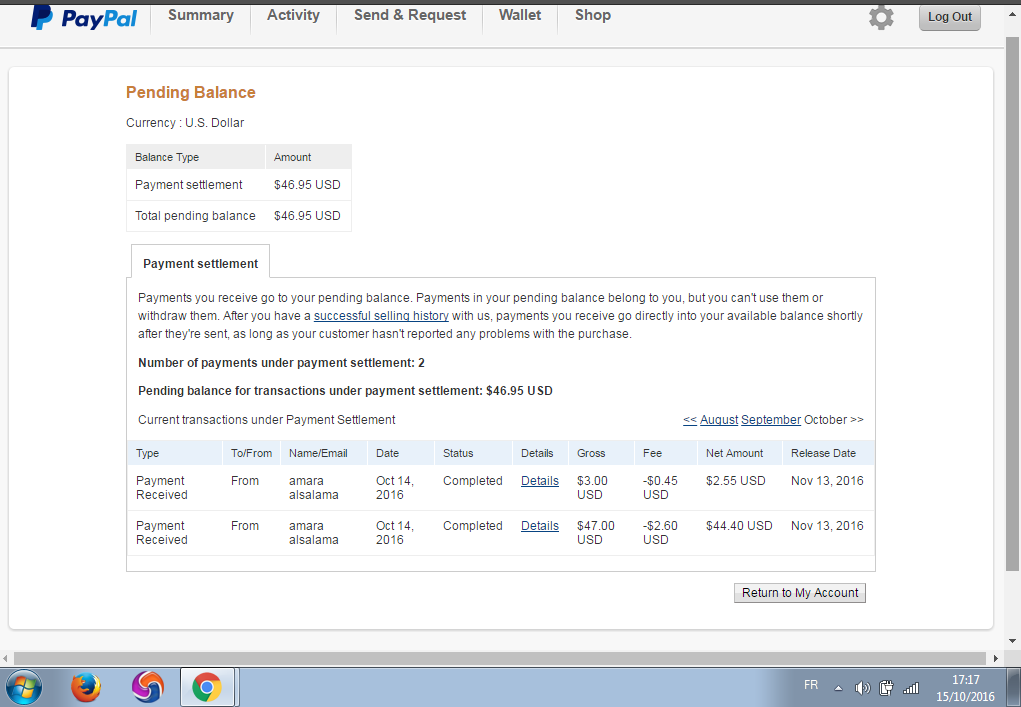1021x707 pixels.
Task: Click the horizontal scrollbar track
Action: [499, 658]
